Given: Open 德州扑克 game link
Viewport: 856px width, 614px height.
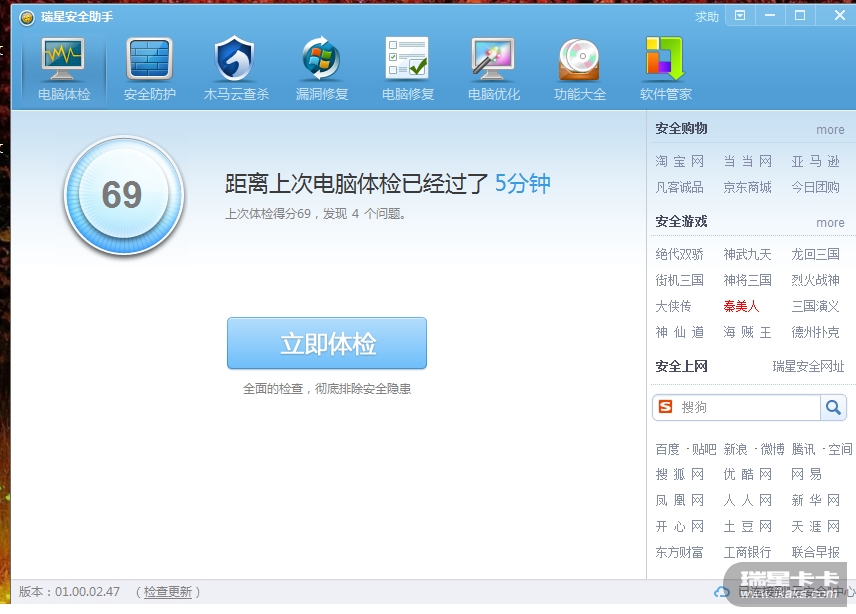Looking at the screenshot, I should pos(816,332).
